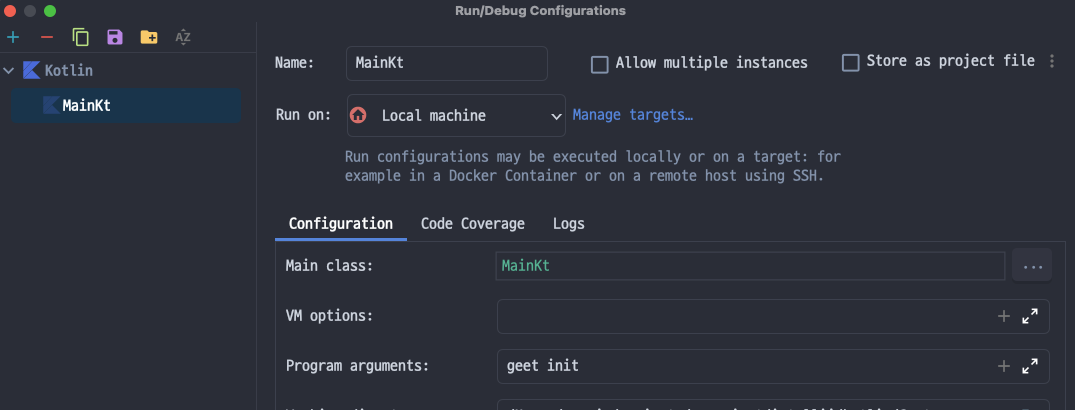Save the configuration with the disk icon
Viewport: 1075px width, 410px height.
[115, 38]
